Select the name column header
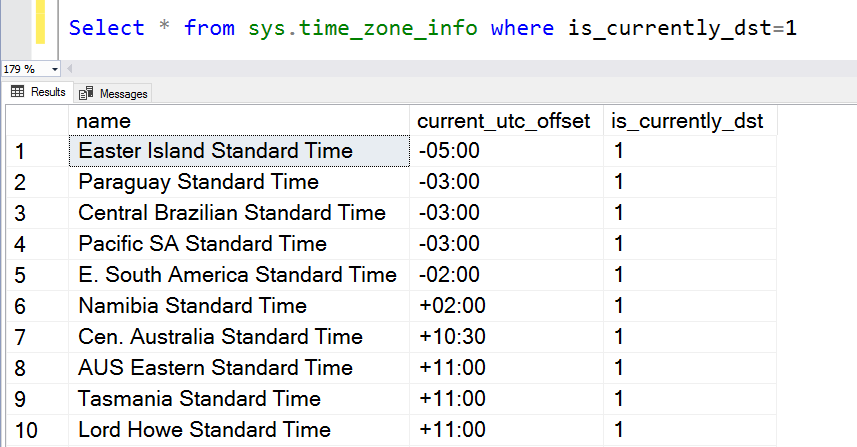This screenshot has height=447, width=857. pyautogui.click(x=239, y=121)
